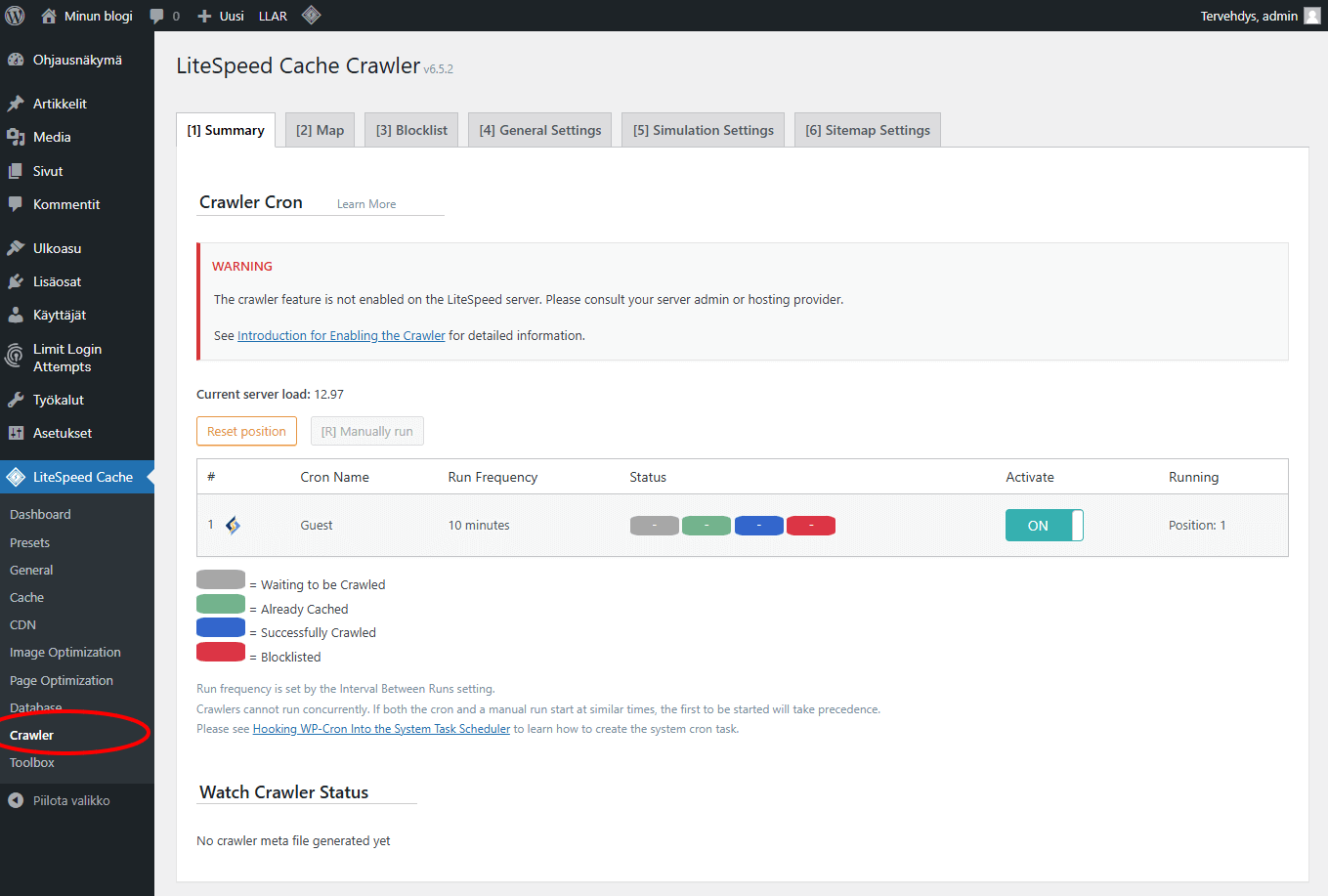Open the Learn More link
Viewport: 1328px width, 896px height.
pyautogui.click(x=366, y=204)
